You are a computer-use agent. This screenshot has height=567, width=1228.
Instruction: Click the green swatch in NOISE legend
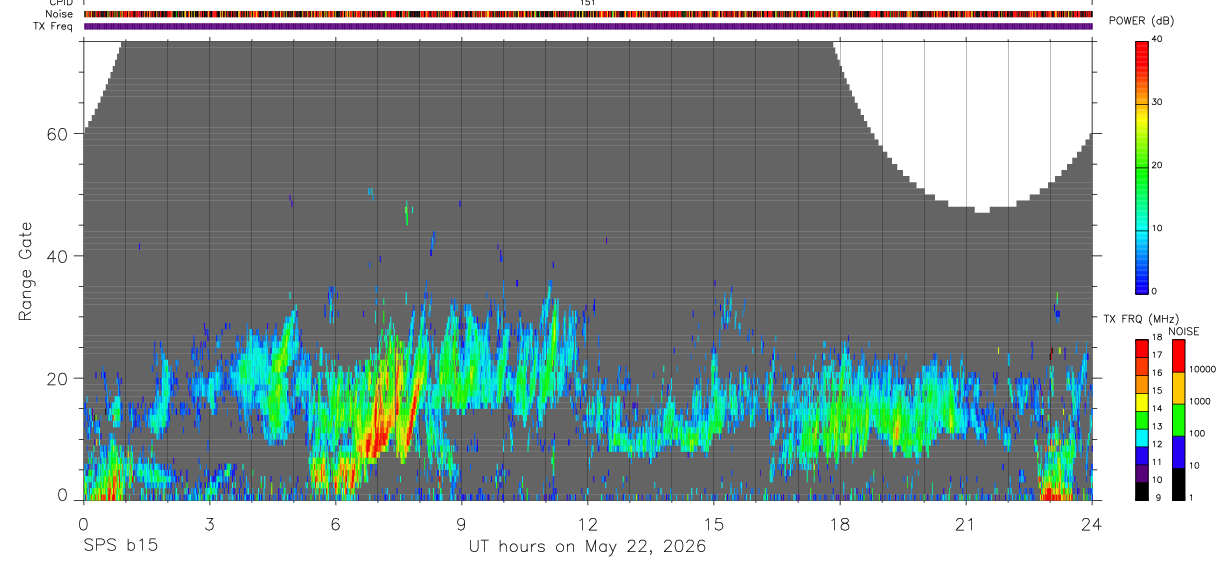click(1177, 419)
